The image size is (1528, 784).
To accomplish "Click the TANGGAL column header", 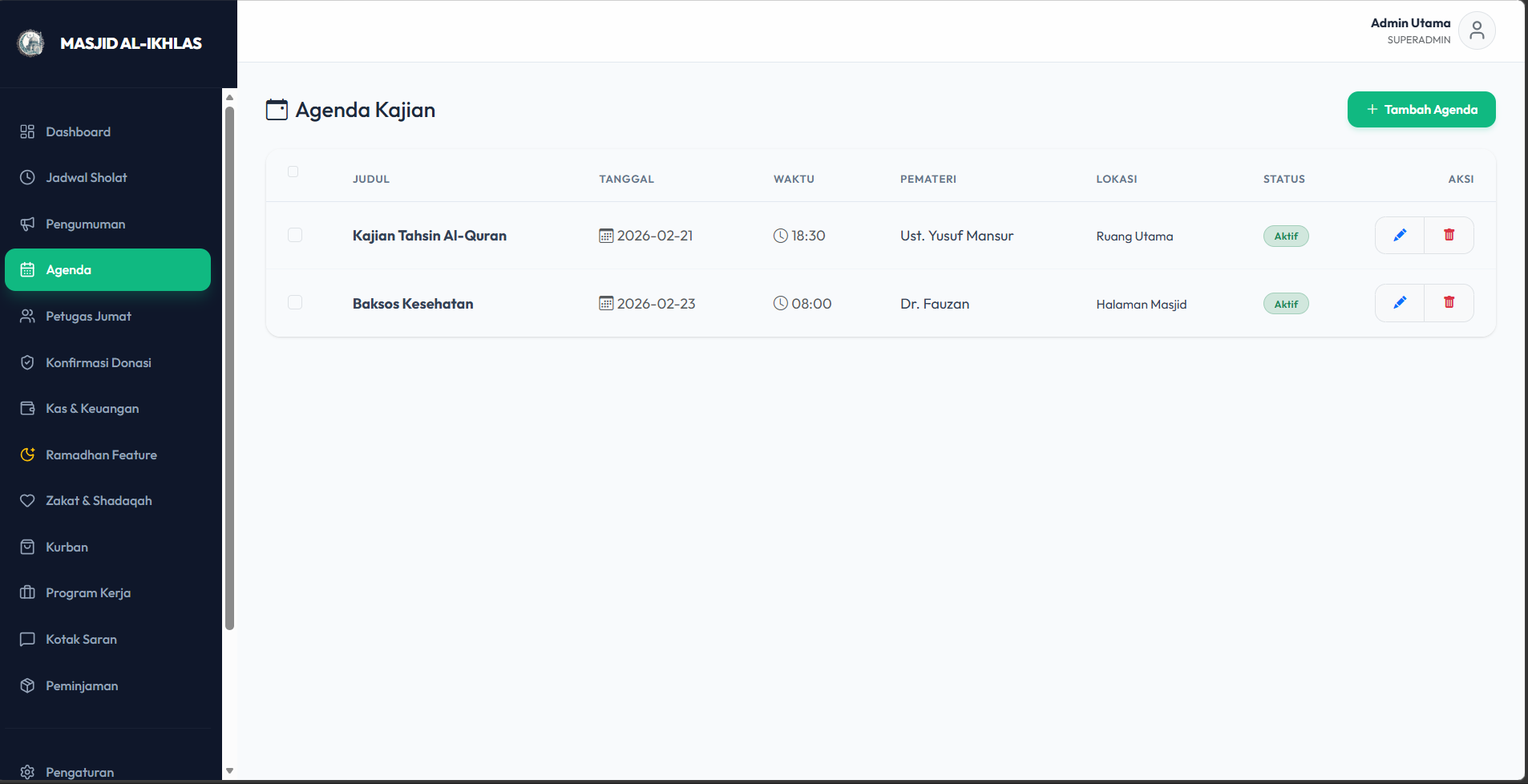I will (626, 179).
